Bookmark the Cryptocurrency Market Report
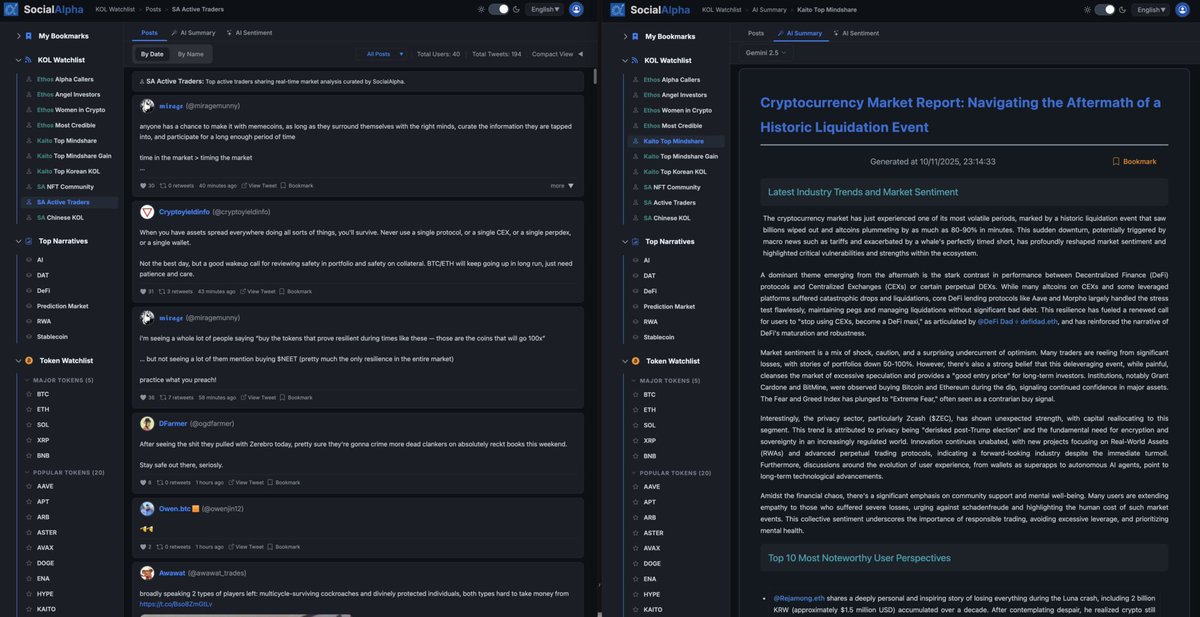Image resolution: width=1200 pixels, height=617 pixels. [1134, 161]
